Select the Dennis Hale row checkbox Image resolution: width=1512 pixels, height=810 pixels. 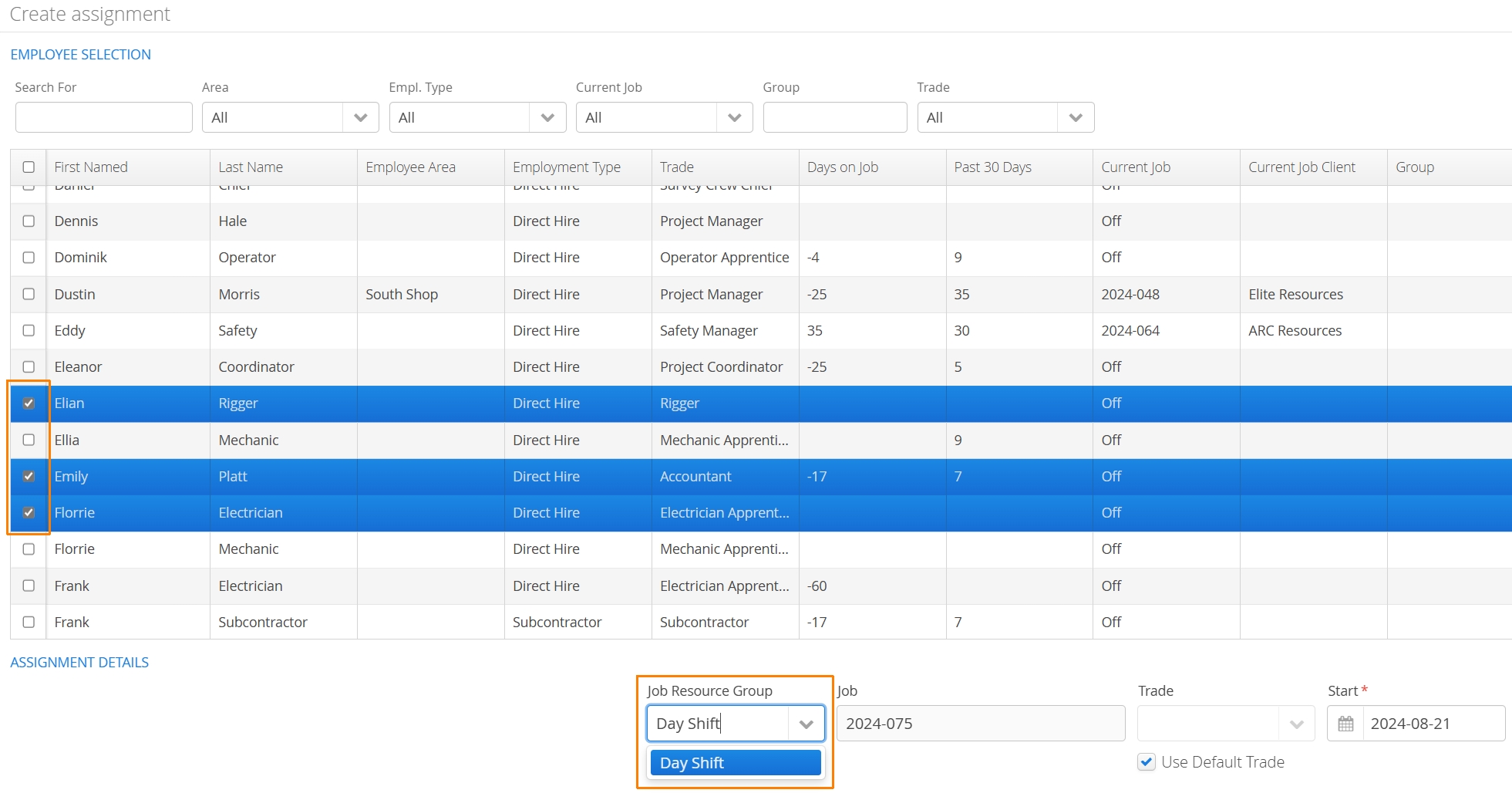[29, 221]
